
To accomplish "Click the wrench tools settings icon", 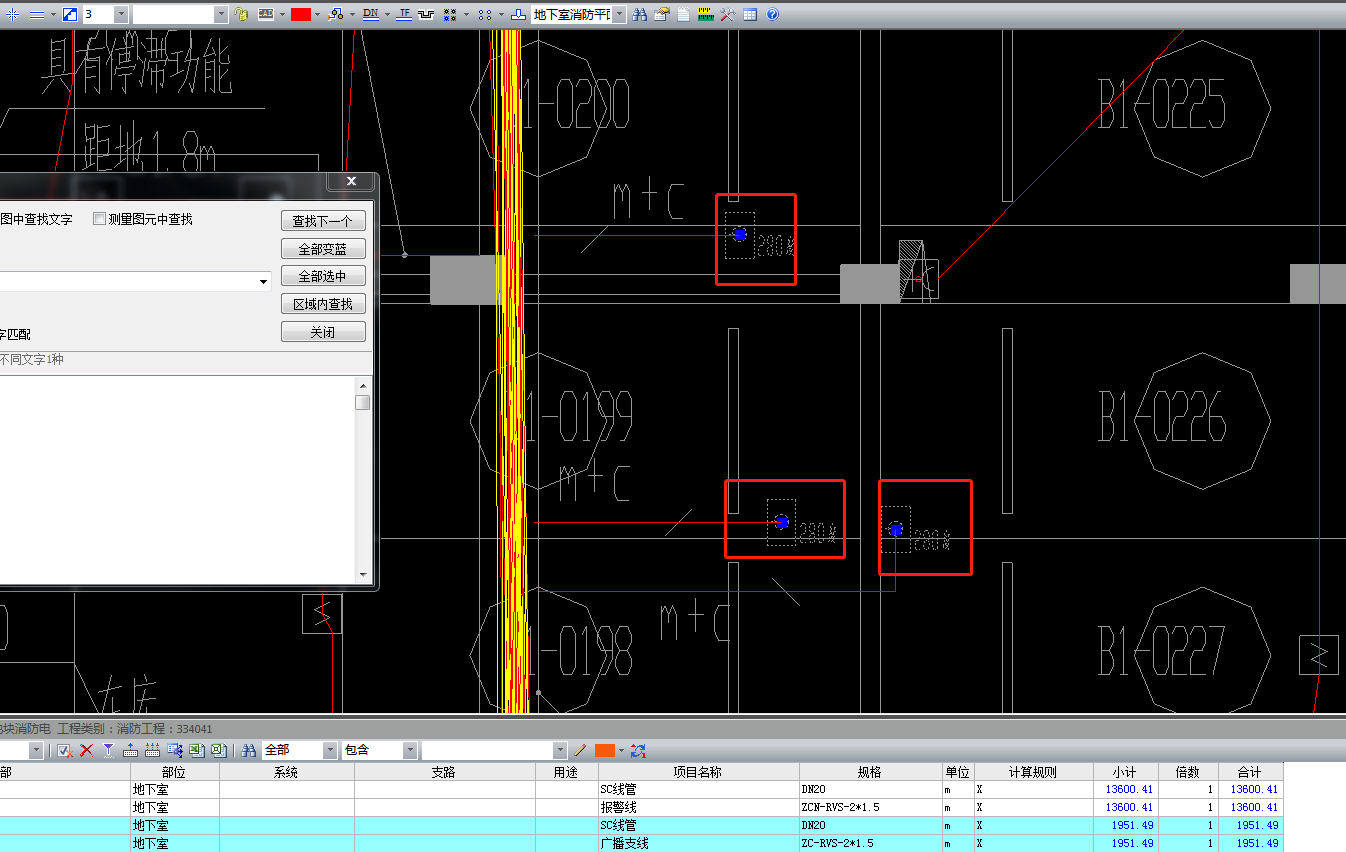I will (727, 14).
